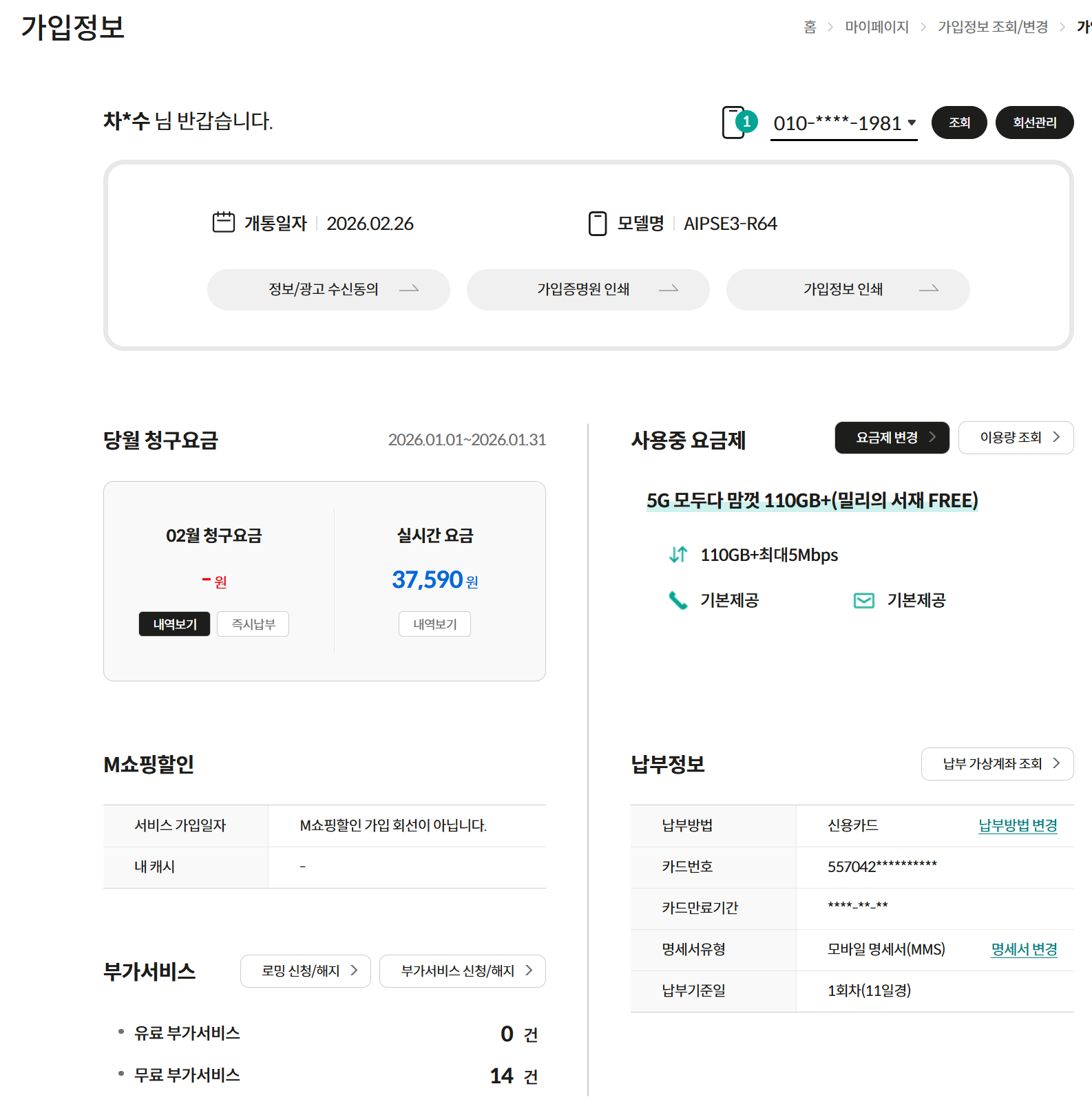Click the realtime charge amount 37,590
Screen dimensions: 1092x1115
(427, 580)
